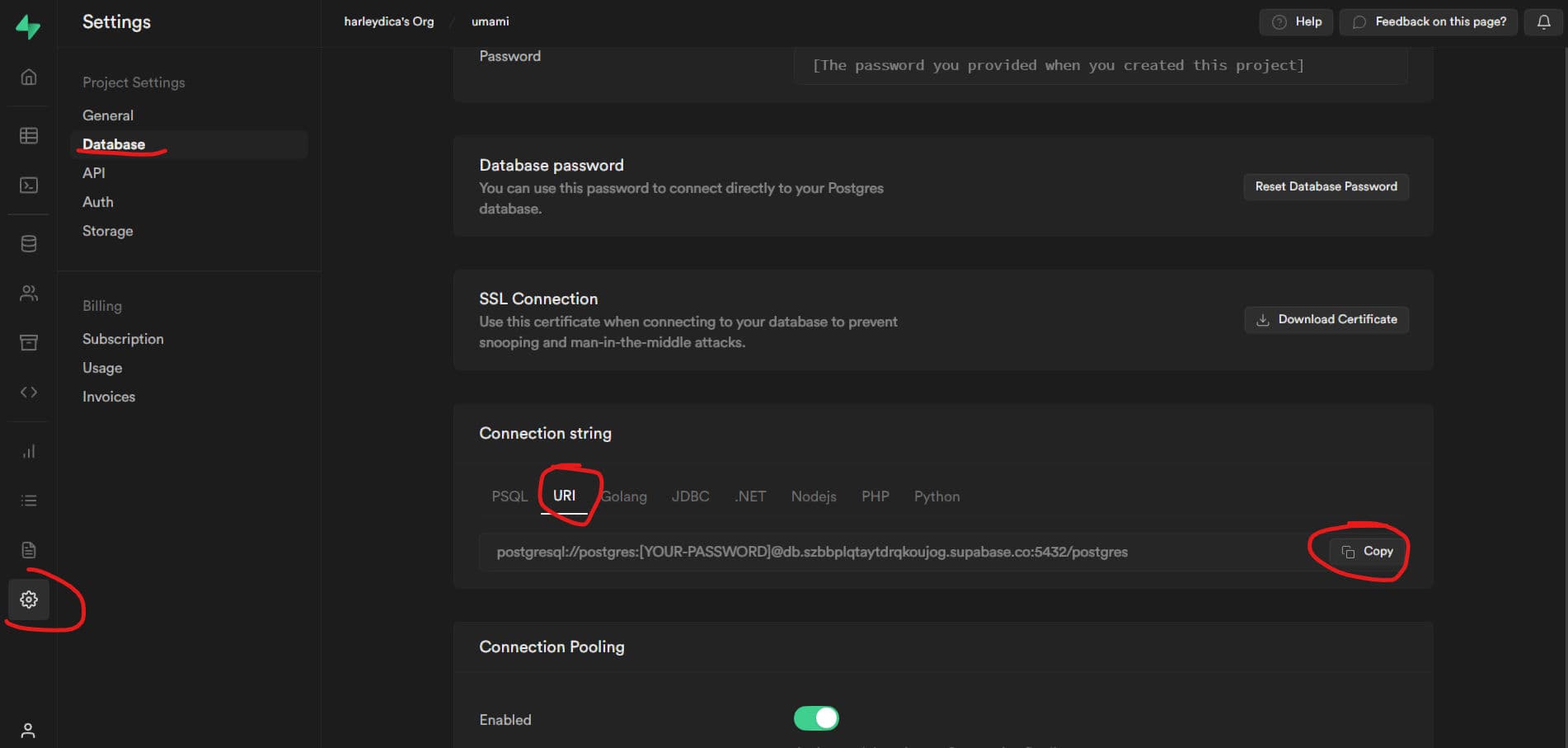Image resolution: width=1568 pixels, height=748 pixels.
Task: Click the notification bell icon
Action: pos(1543,21)
